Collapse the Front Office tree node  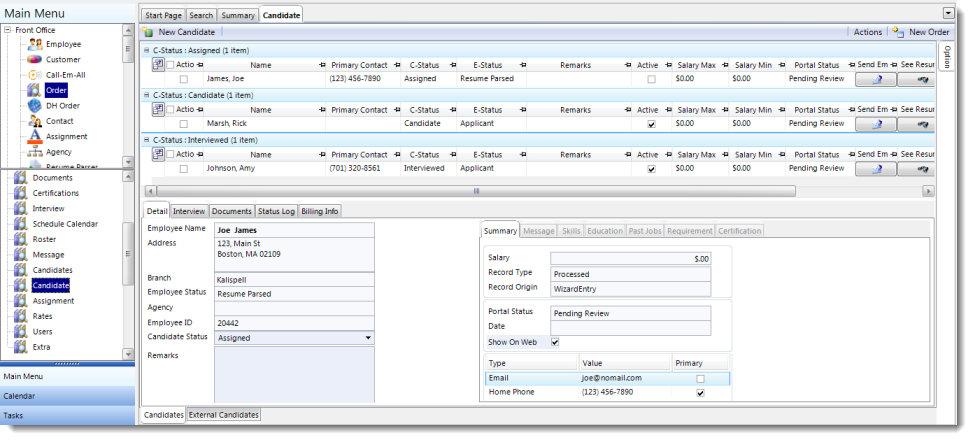(8, 30)
